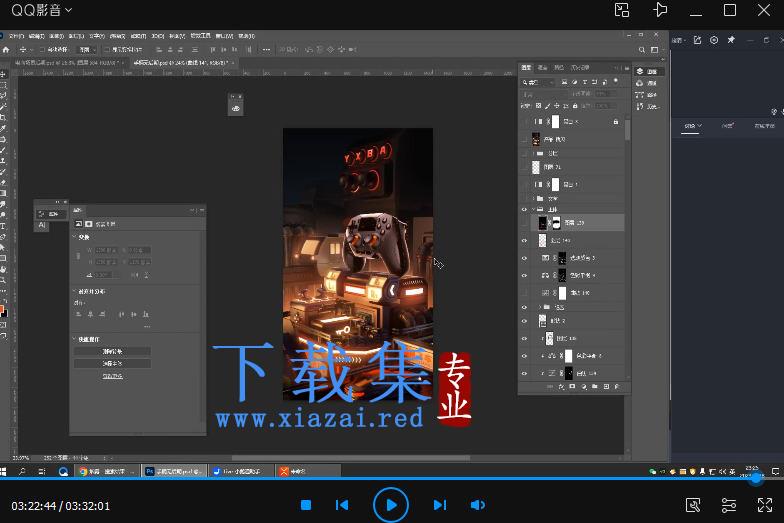Add a layer mask from panel bottom
784x523 pixels.
tap(572, 387)
